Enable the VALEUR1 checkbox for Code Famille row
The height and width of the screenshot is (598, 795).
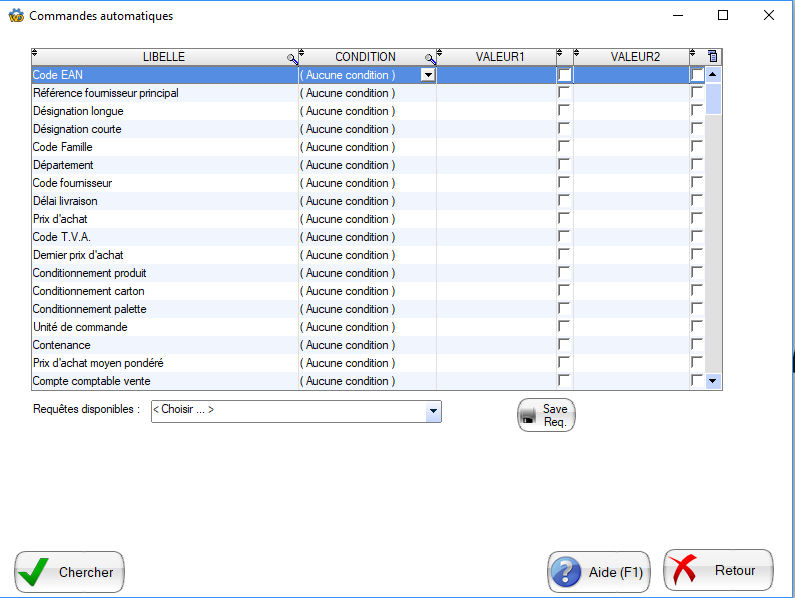click(x=565, y=147)
